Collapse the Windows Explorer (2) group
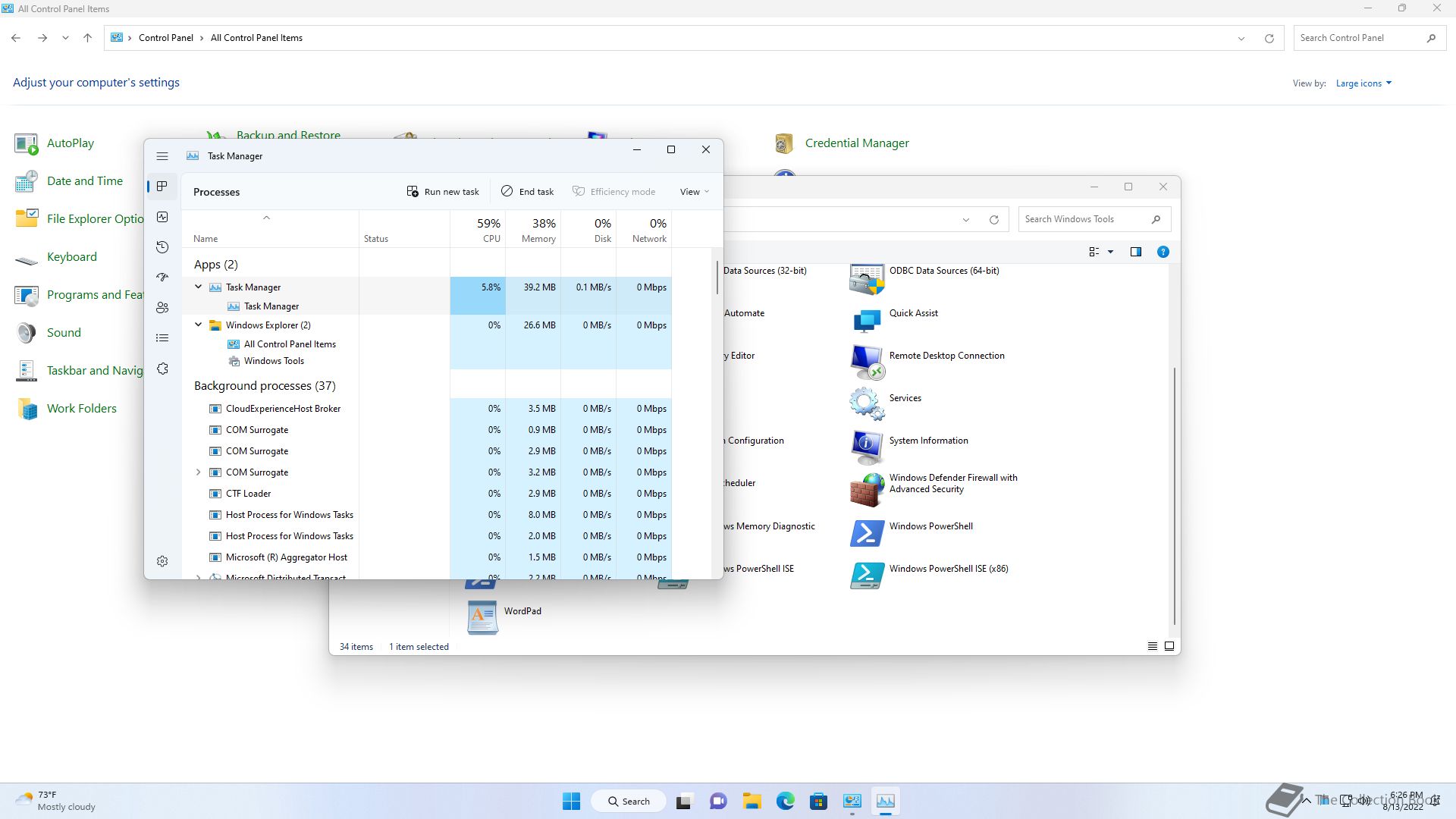1456x819 pixels. click(199, 325)
